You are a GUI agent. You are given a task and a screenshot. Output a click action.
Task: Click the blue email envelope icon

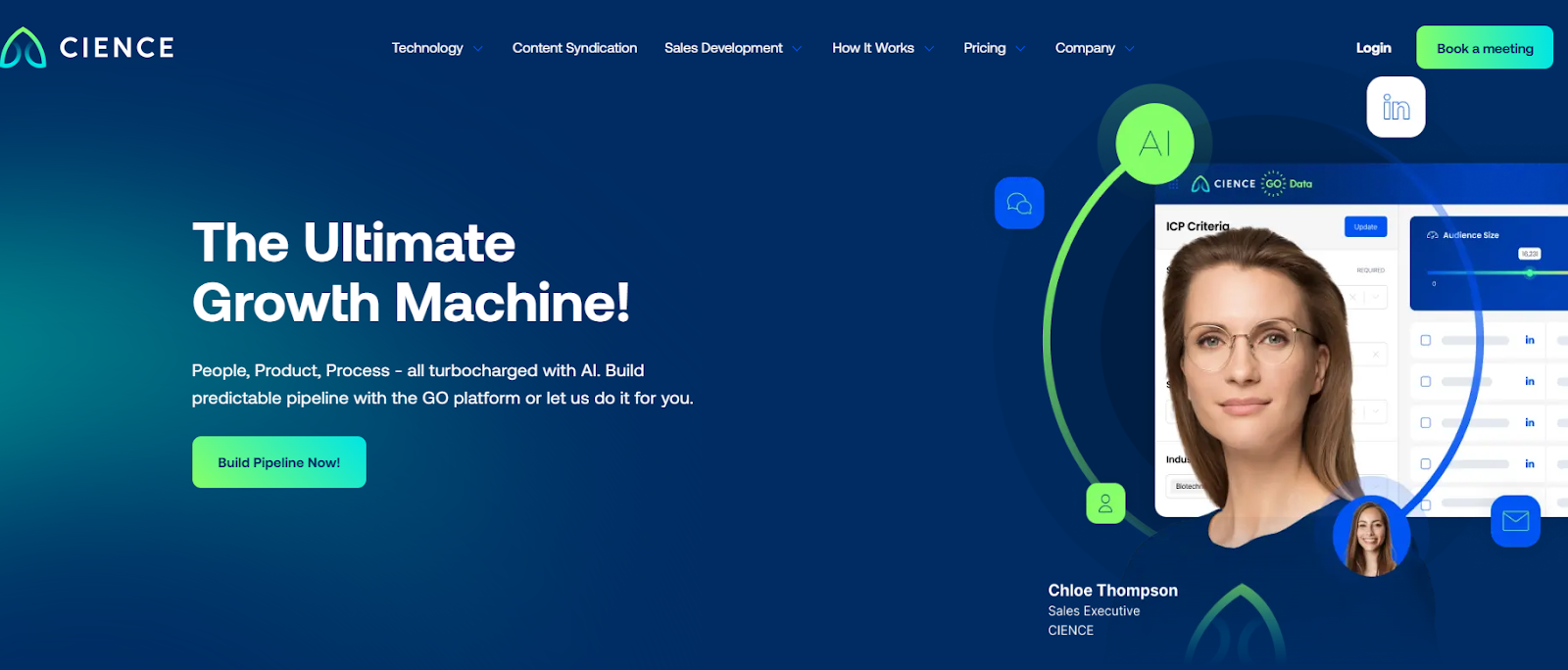(1515, 520)
